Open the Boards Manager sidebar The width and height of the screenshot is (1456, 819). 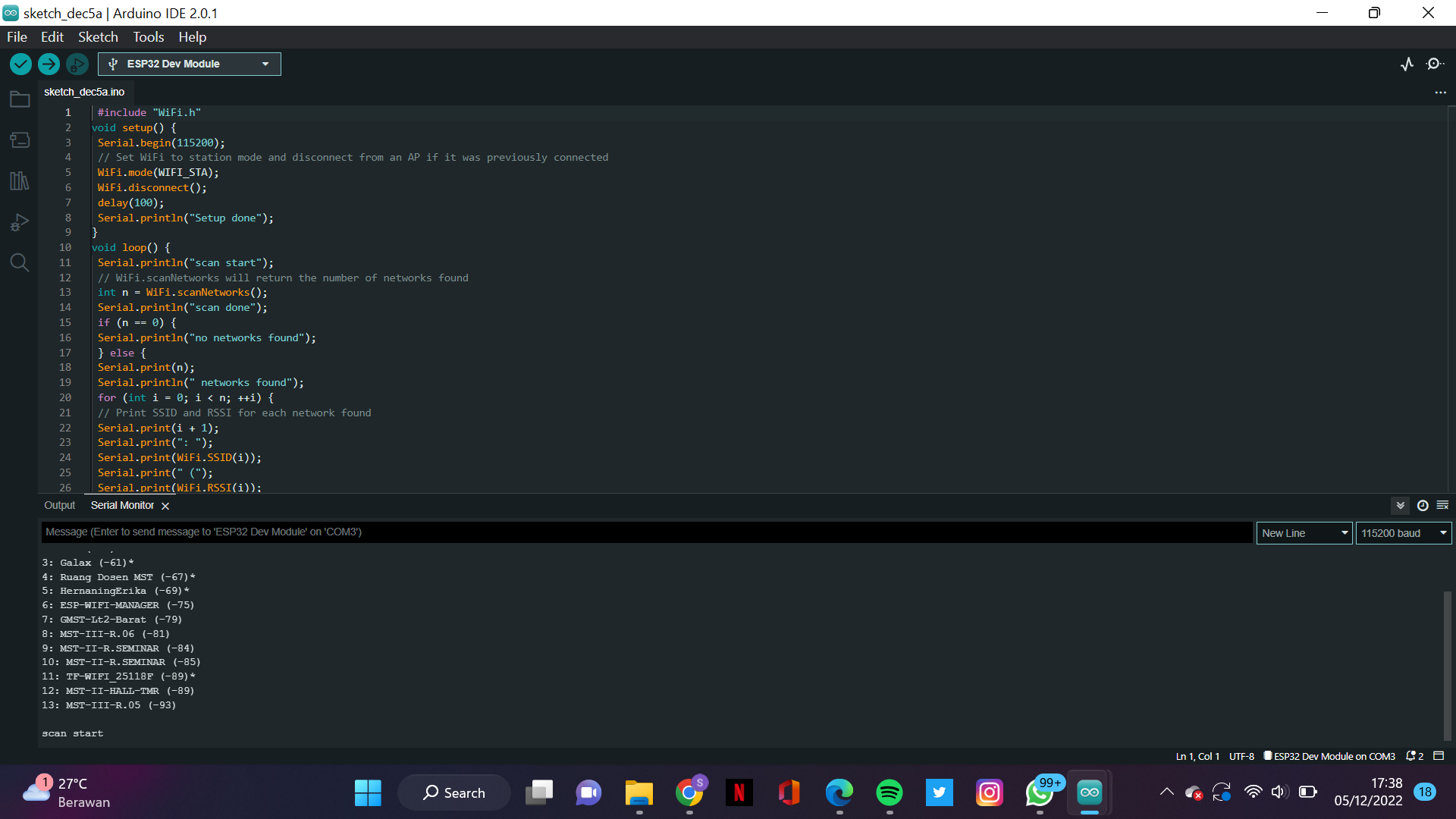coord(19,140)
